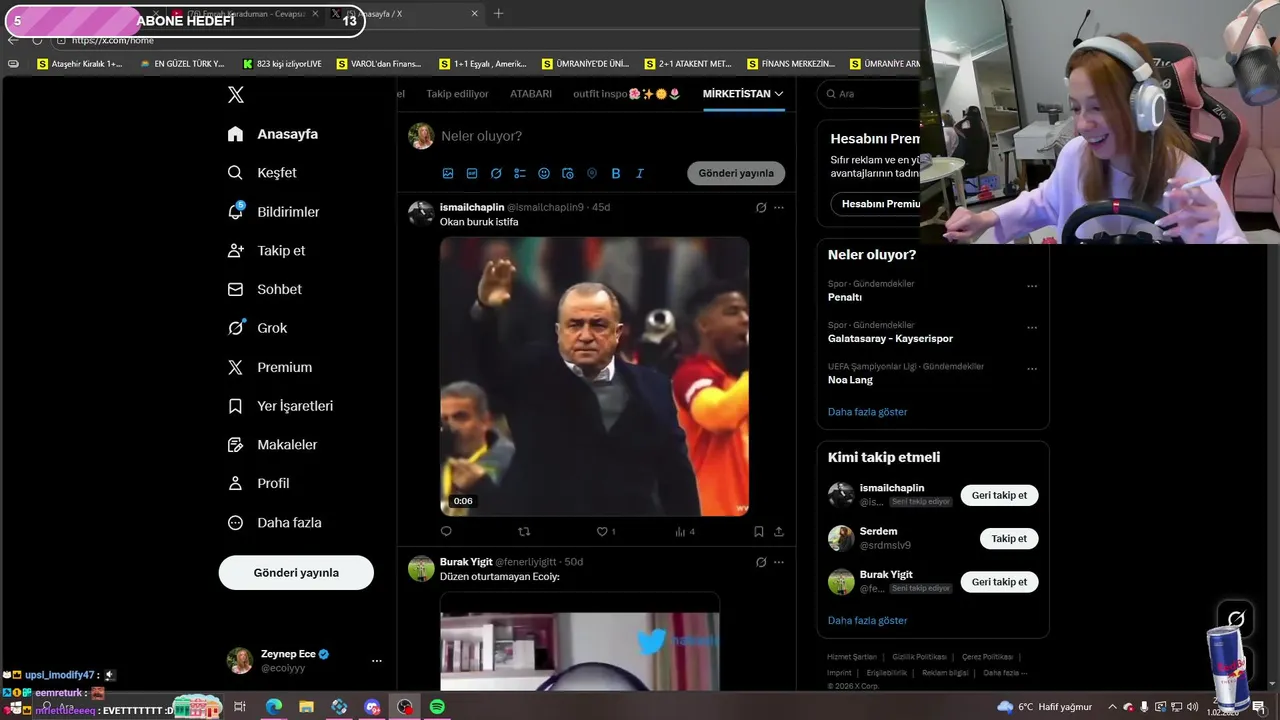Image resolution: width=1280 pixels, height=720 pixels.
Task: Follow back ismailchaplin with Geri takip et
Action: (999, 496)
